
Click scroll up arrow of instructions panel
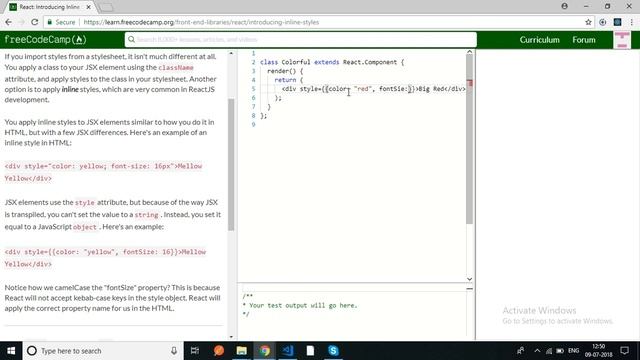[x=231, y=53]
